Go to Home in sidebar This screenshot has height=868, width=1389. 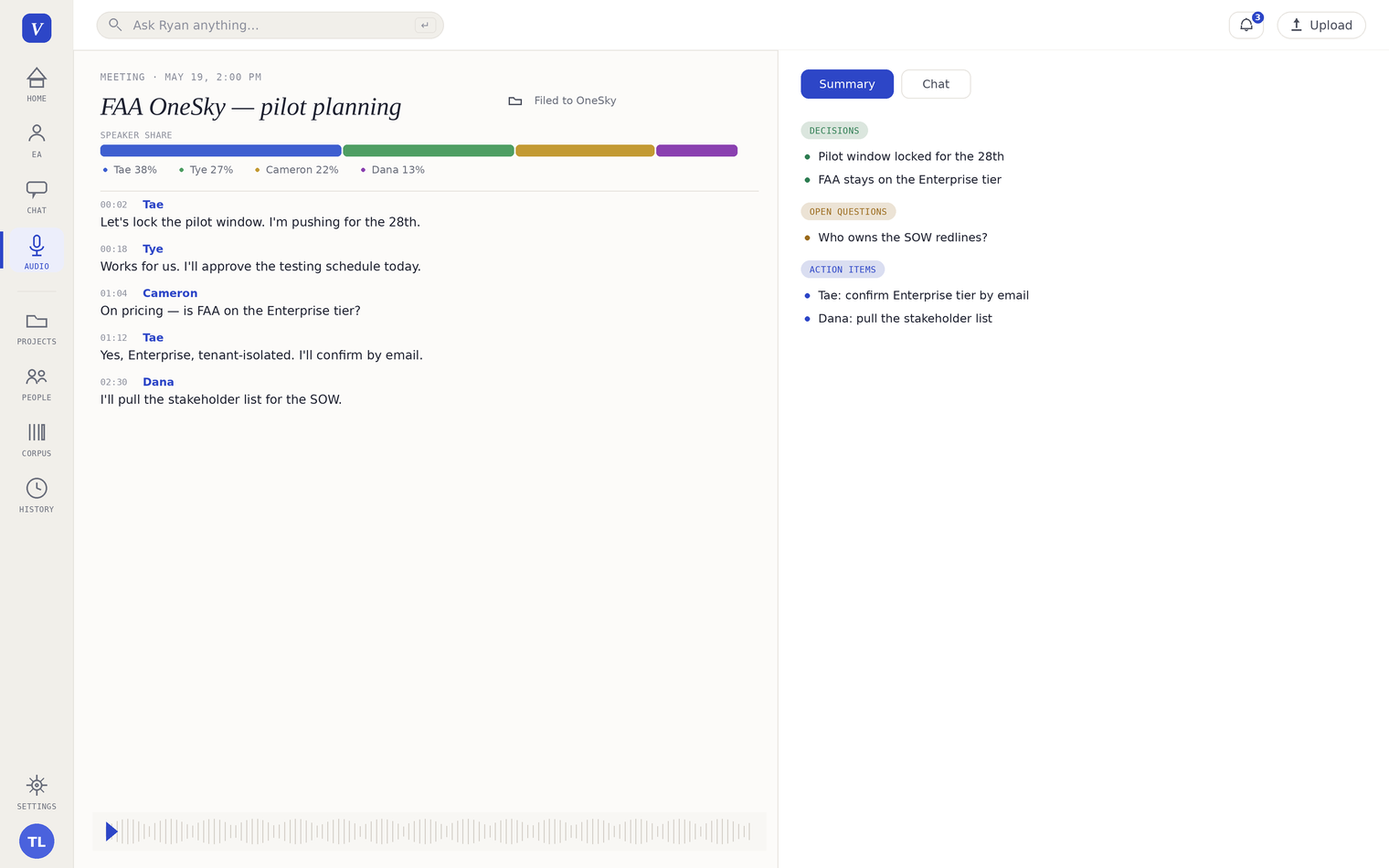[37, 84]
